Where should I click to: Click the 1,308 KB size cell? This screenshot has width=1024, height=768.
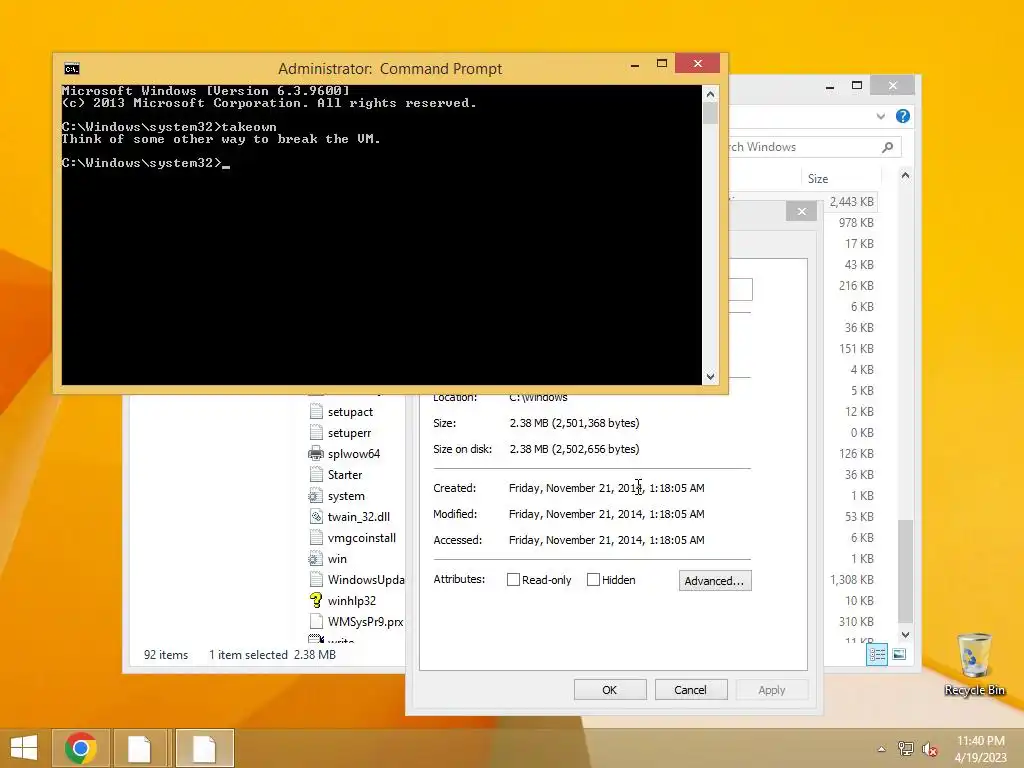[x=852, y=579]
